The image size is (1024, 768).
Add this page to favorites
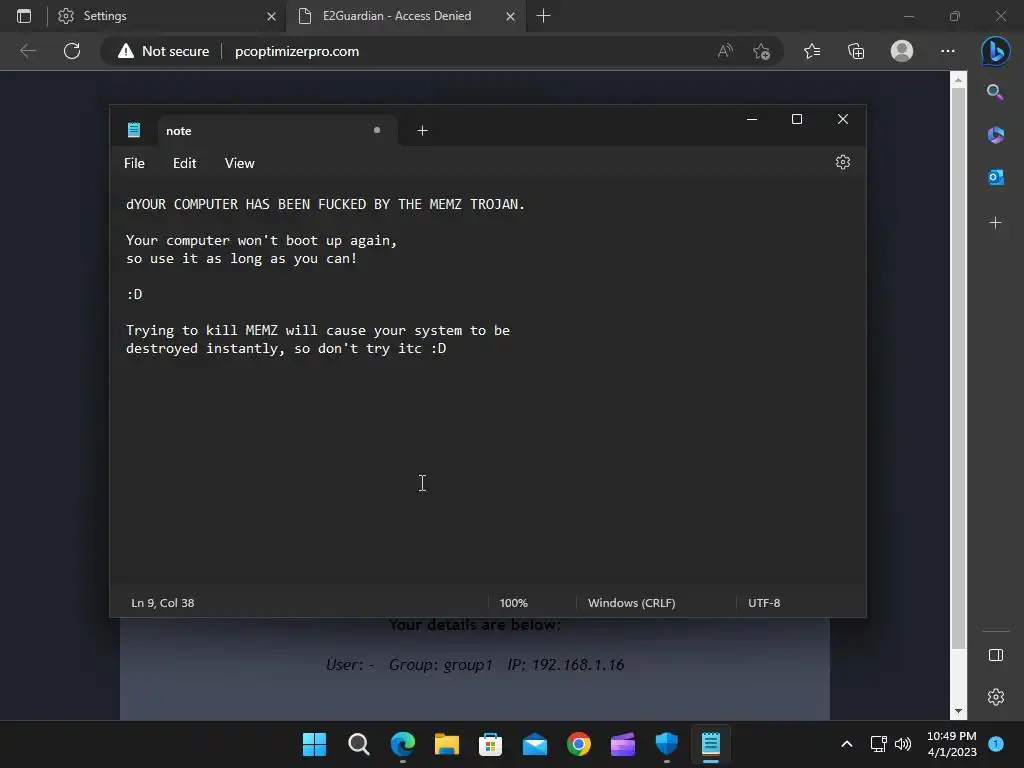click(x=761, y=51)
